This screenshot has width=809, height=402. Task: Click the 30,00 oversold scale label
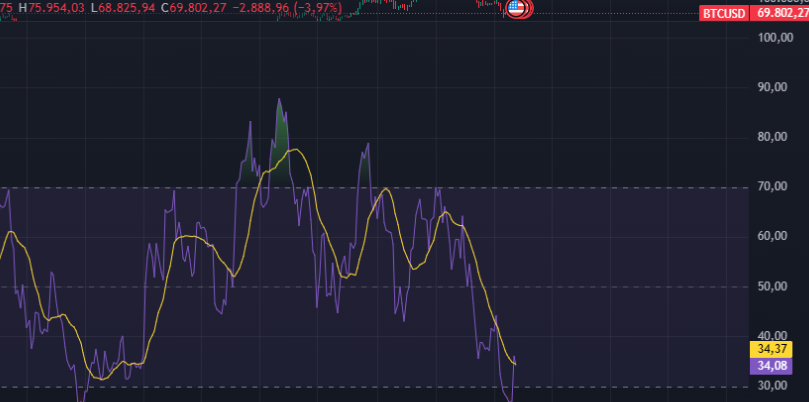coord(775,386)
